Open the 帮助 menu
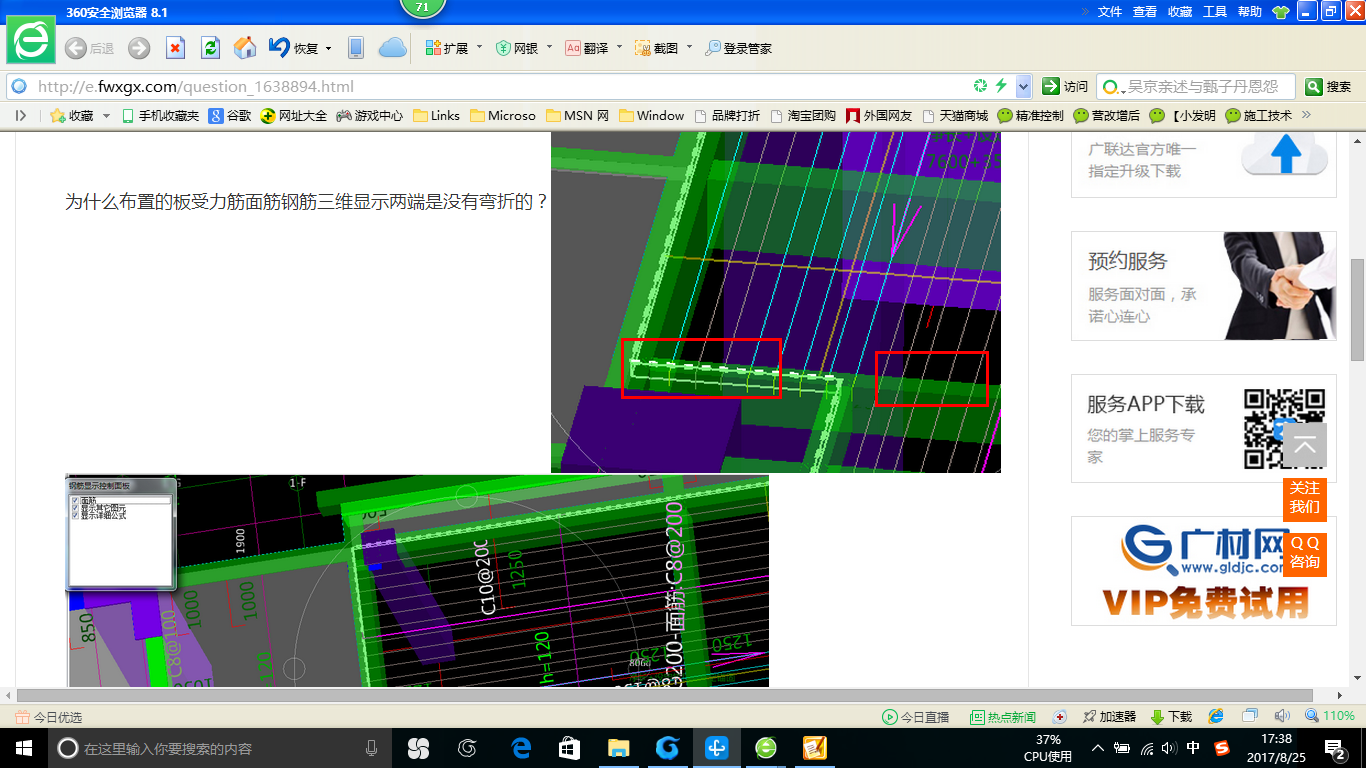Viewport: 1366px width, 768px height. (1250, 12)
